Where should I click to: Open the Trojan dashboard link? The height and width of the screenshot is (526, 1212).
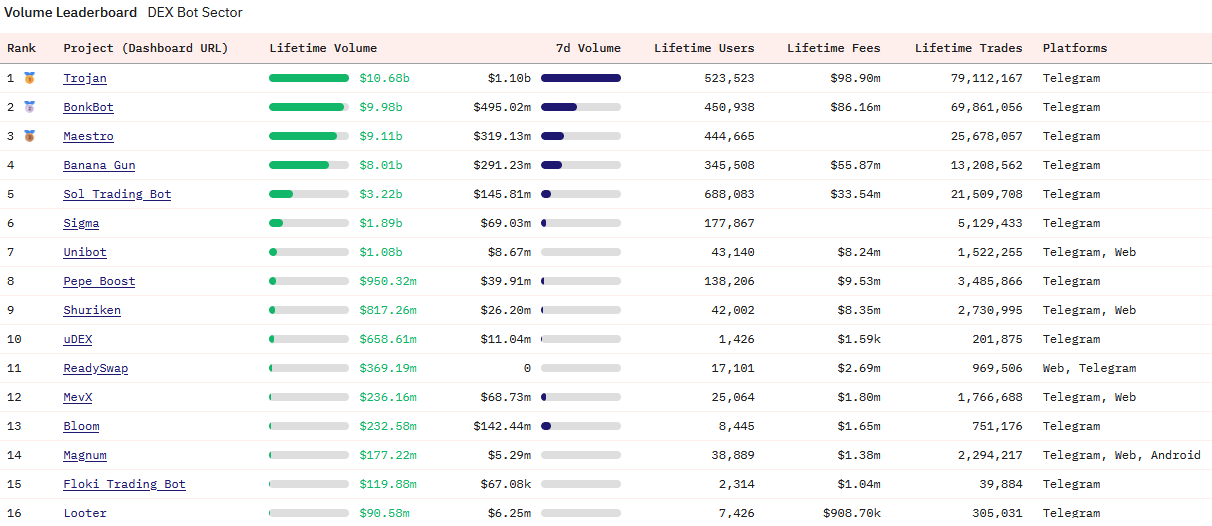tap(85, 78)
